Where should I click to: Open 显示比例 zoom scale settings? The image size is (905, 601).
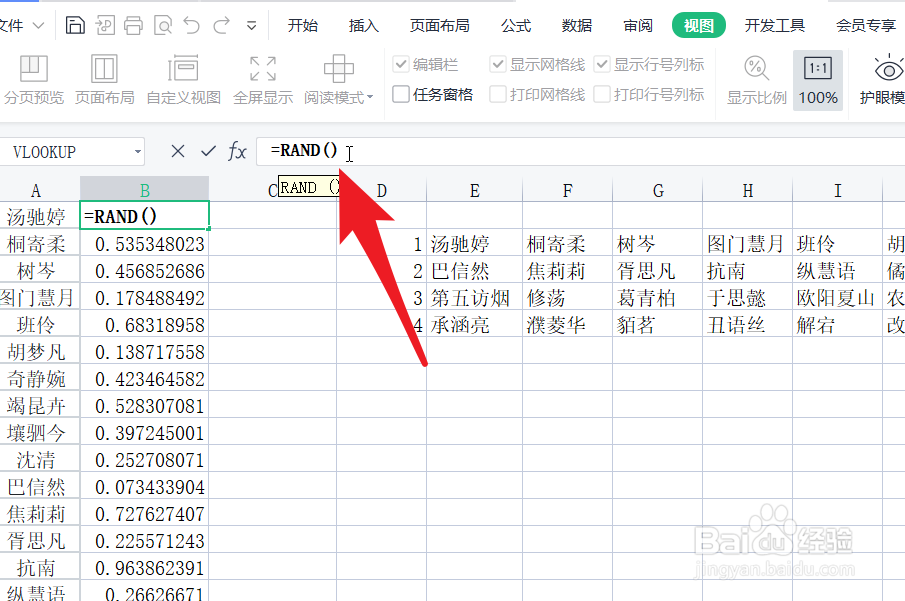click(755, 80)
